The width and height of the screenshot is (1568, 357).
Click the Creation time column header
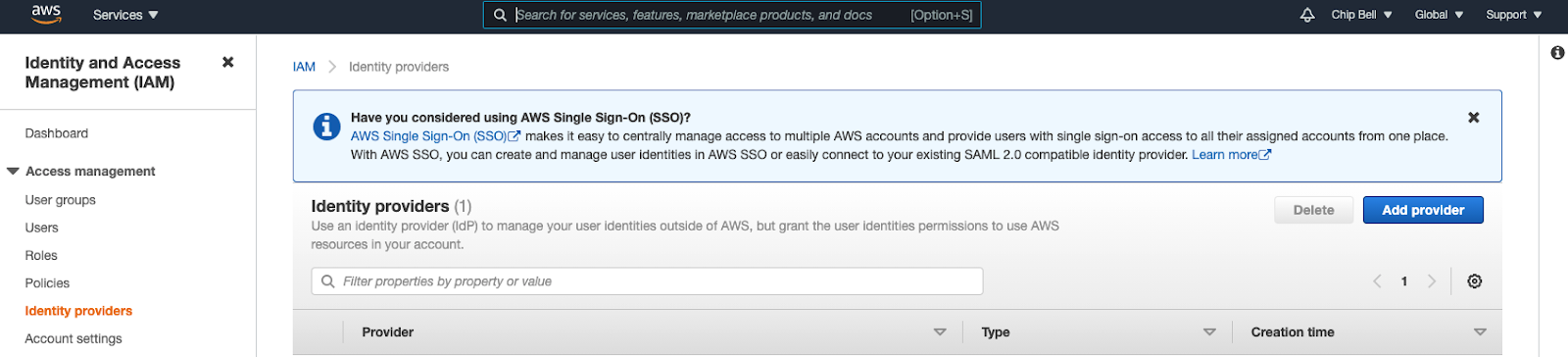1293,332
